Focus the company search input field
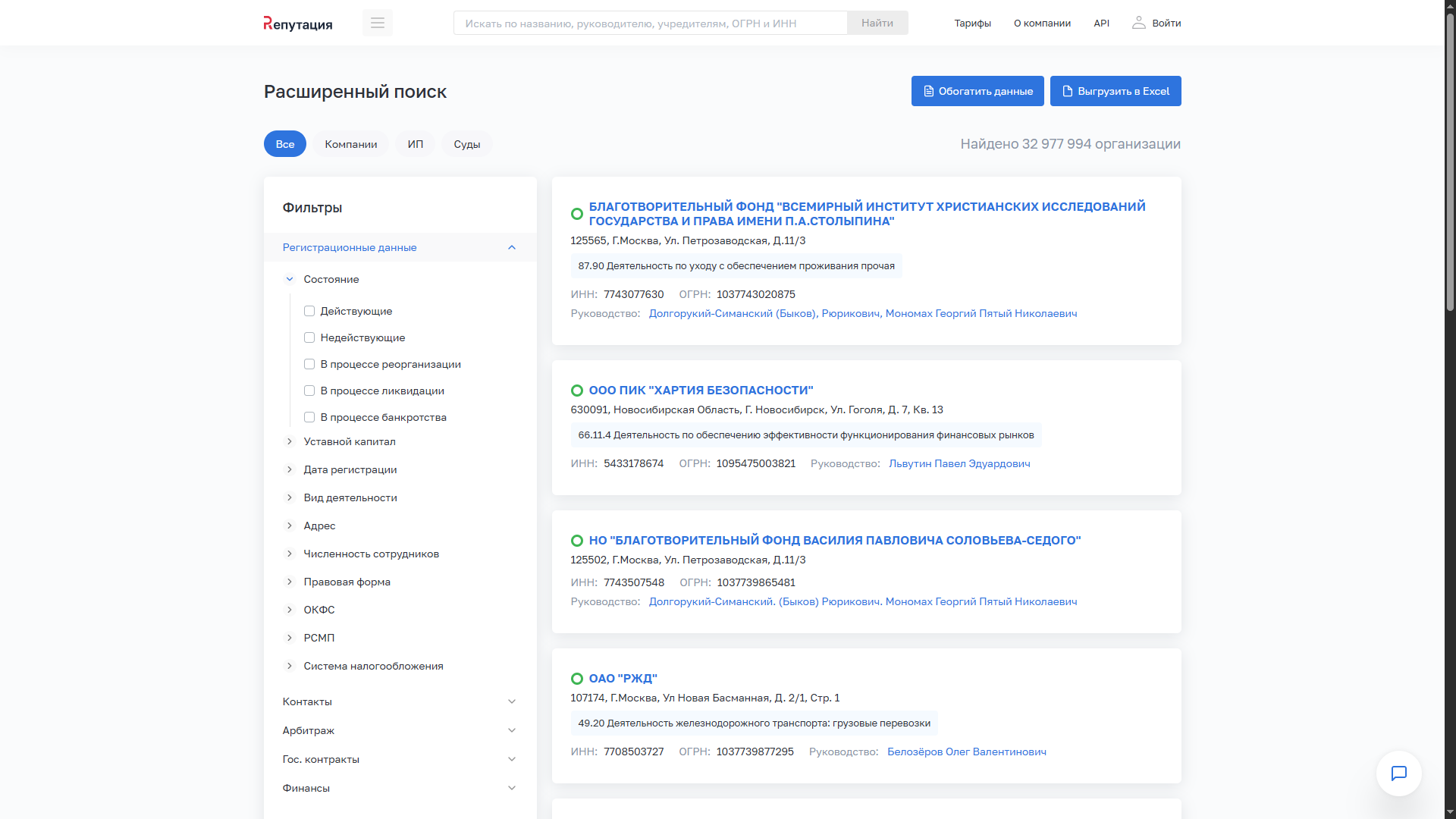Image resolution: width=1456 pixels, height=819 pixels. (x=650, y=23)
